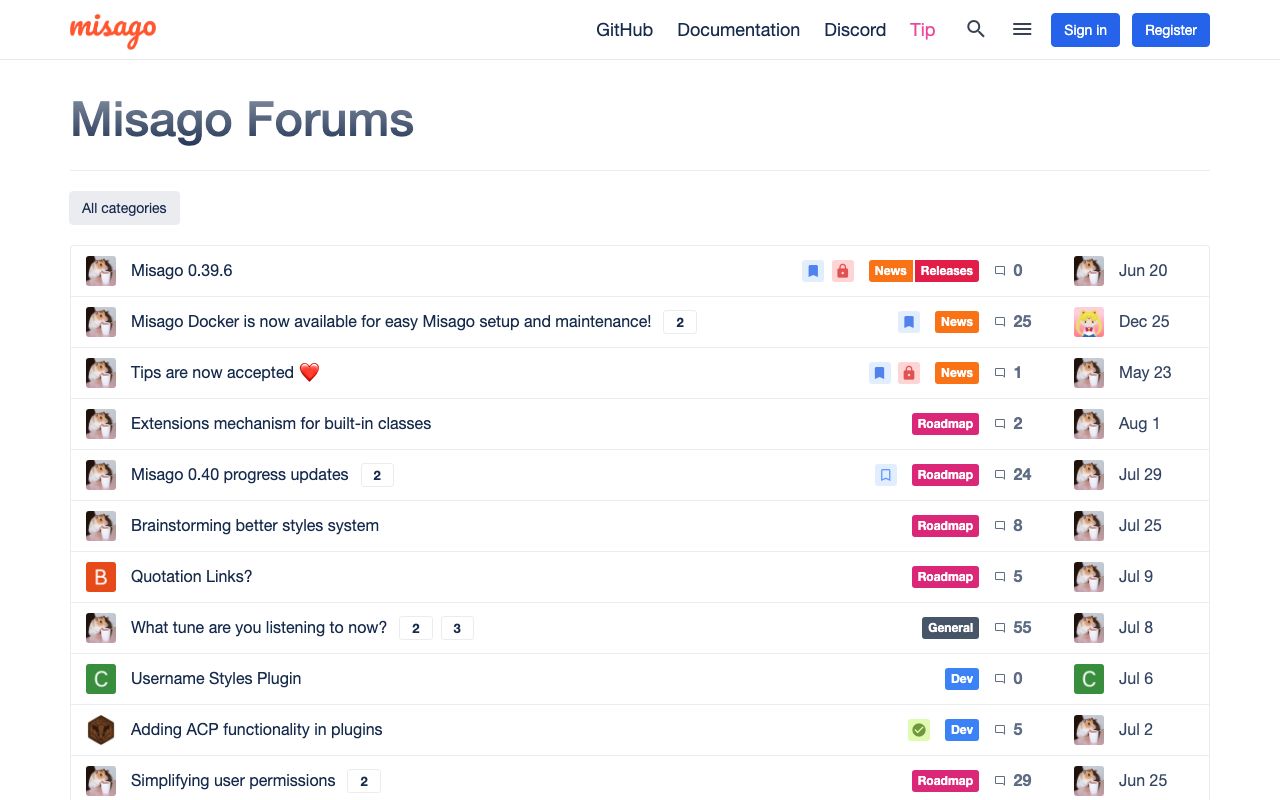Open the search magnifier icon
The height and width of the screenshot is (800, 1280).
pyautogui.click(x=976, y=30)
